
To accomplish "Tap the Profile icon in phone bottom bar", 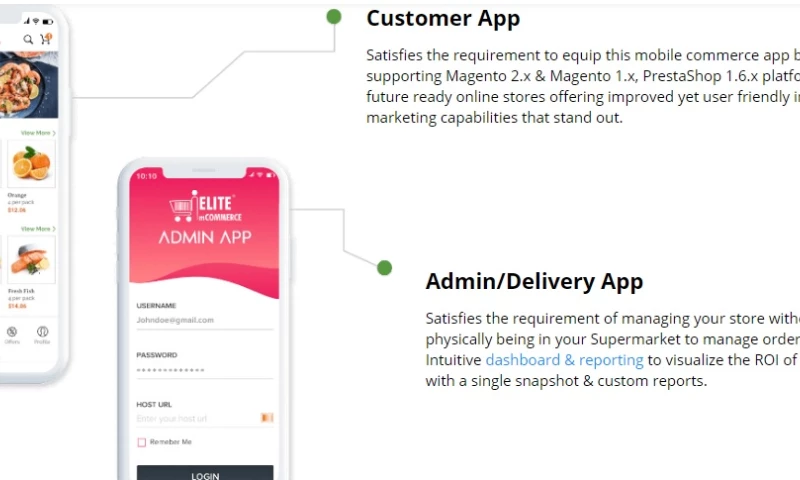I will [x=42, y=335].
